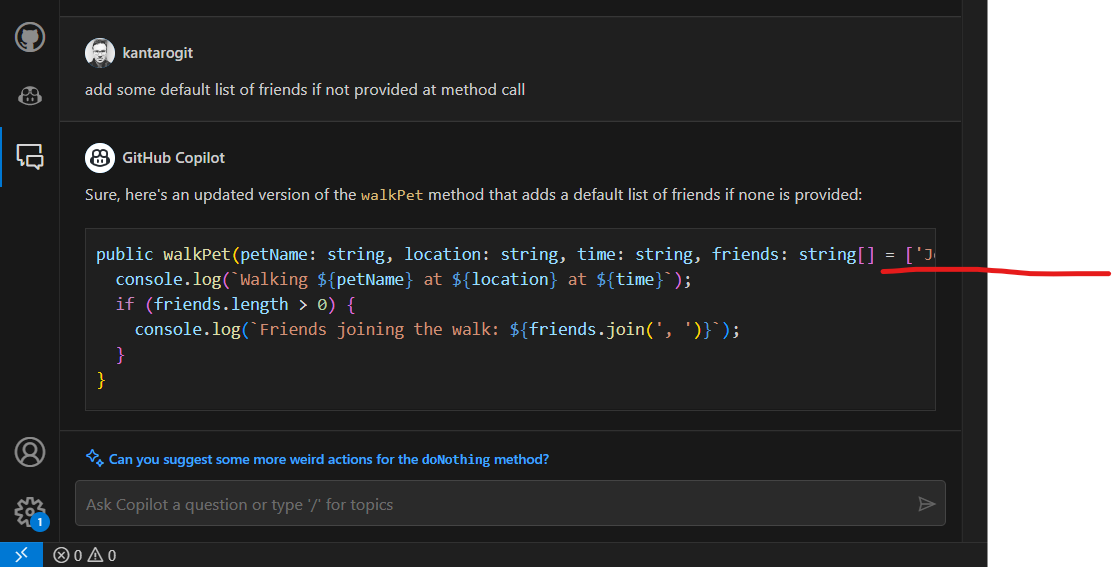Click kantarogit user avatar
This screenshot has height=567, width=1112.
(x=100, y=53)
